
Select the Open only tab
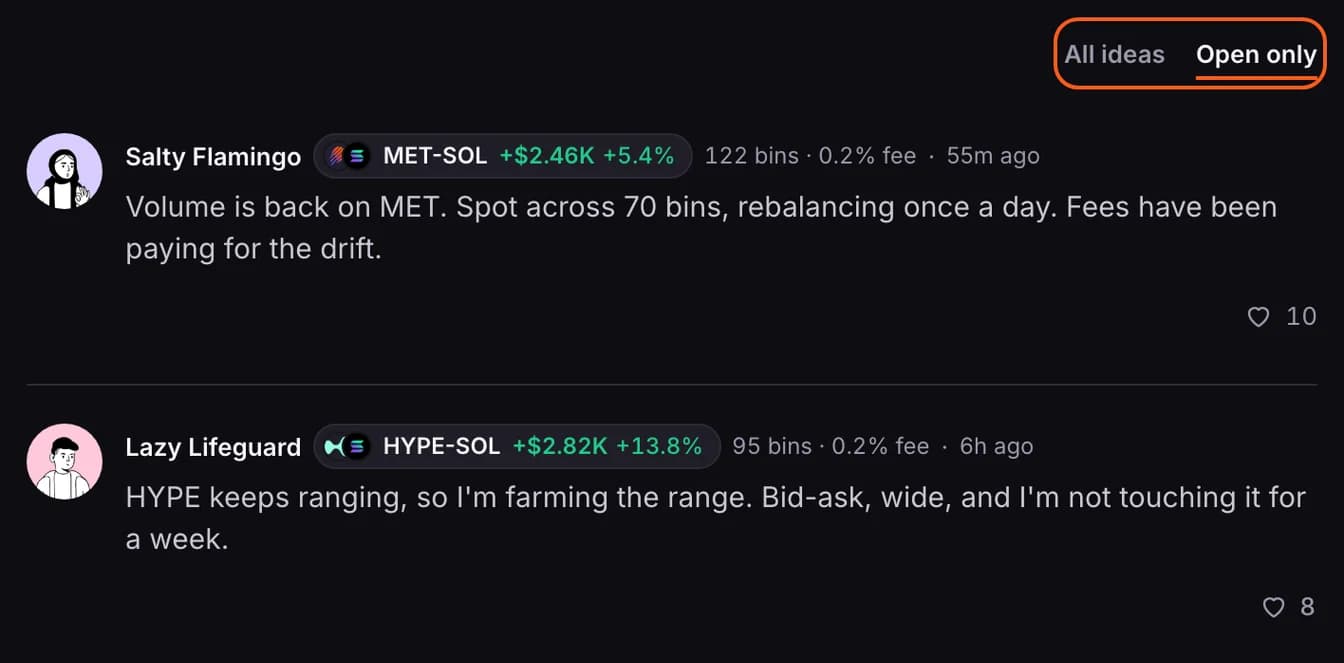coord(1256,54)
